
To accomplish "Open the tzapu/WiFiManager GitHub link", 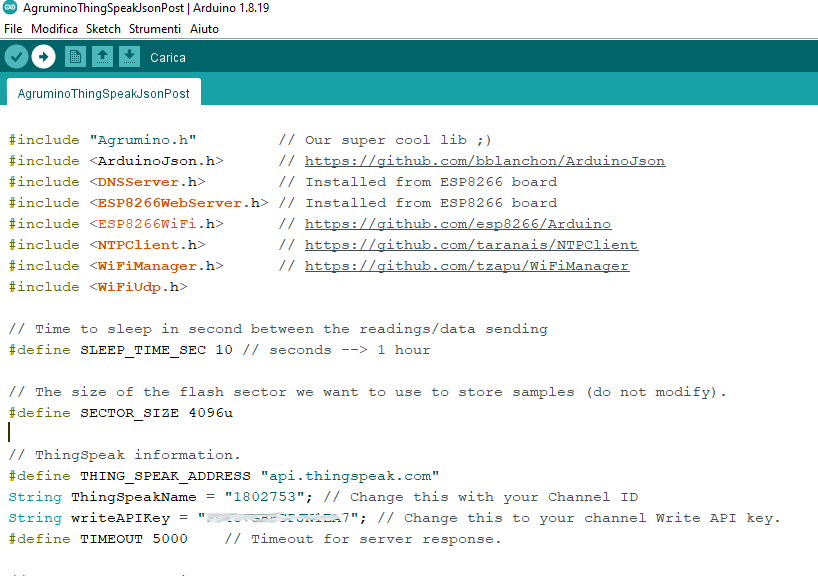I will coord(466,266).
